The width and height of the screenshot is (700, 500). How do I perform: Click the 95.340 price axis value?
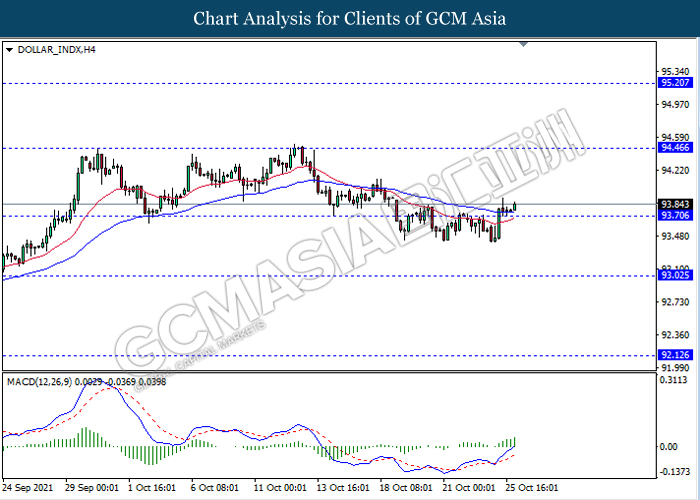[675, 71]
